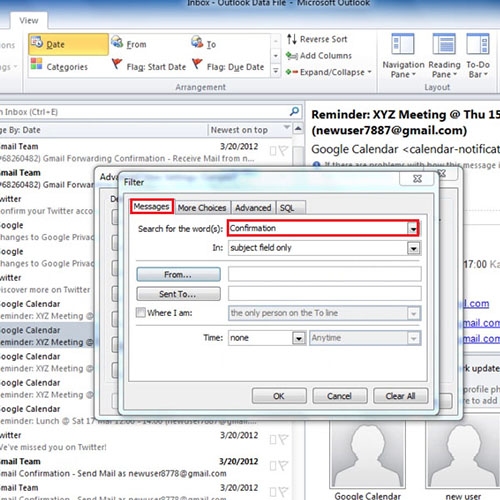The width and height of the screenshot is (500, 500).
Task: Click the From text input field
Action: (324, 274)
